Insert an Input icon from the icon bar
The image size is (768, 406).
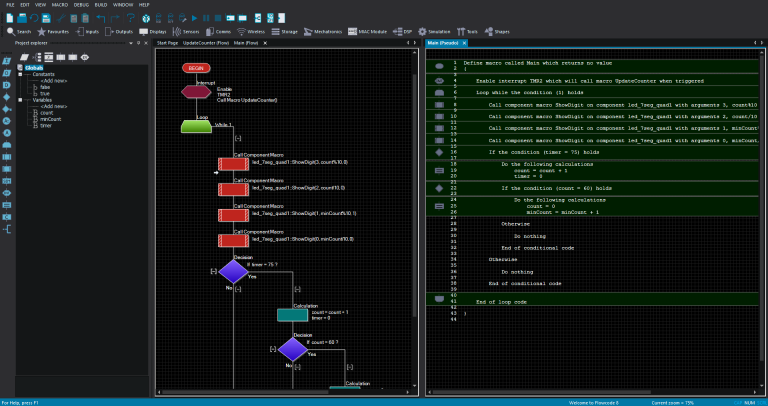coord(7,61)
